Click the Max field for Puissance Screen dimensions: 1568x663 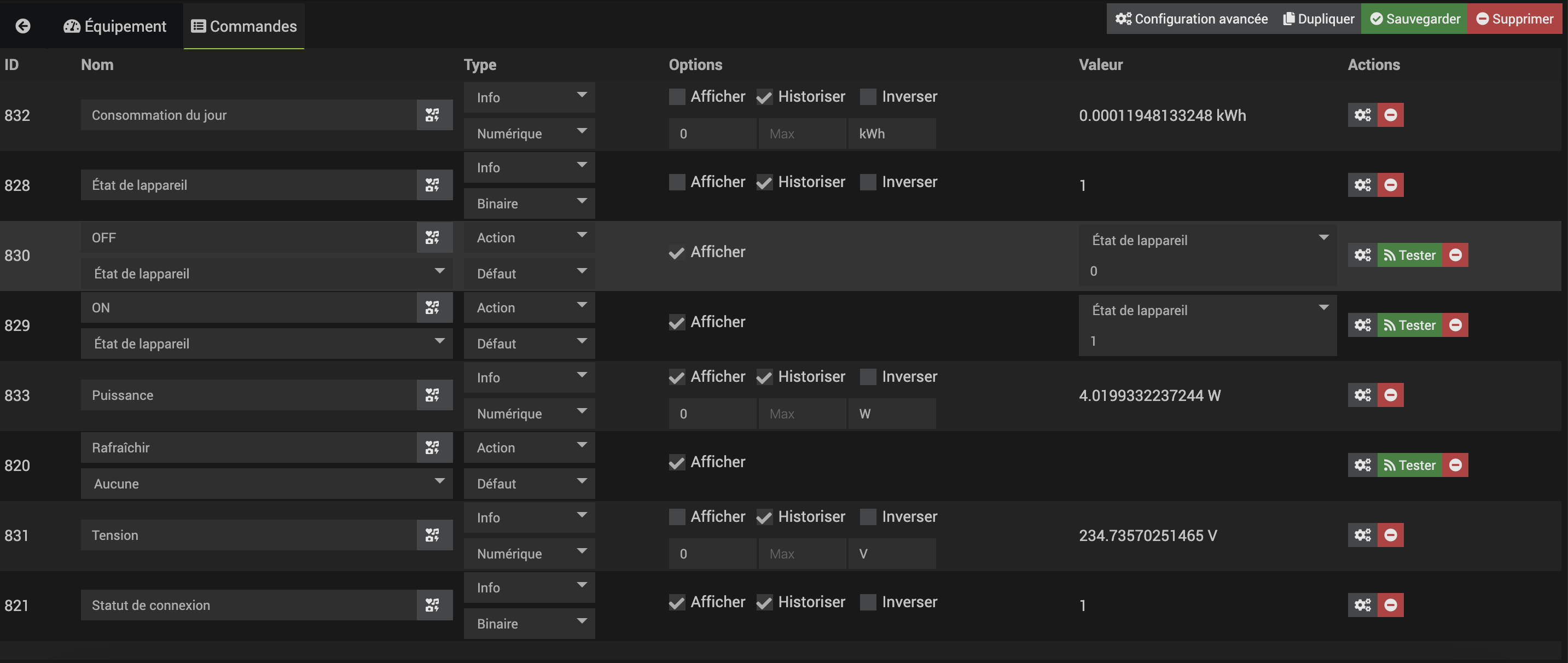point(802,414)
